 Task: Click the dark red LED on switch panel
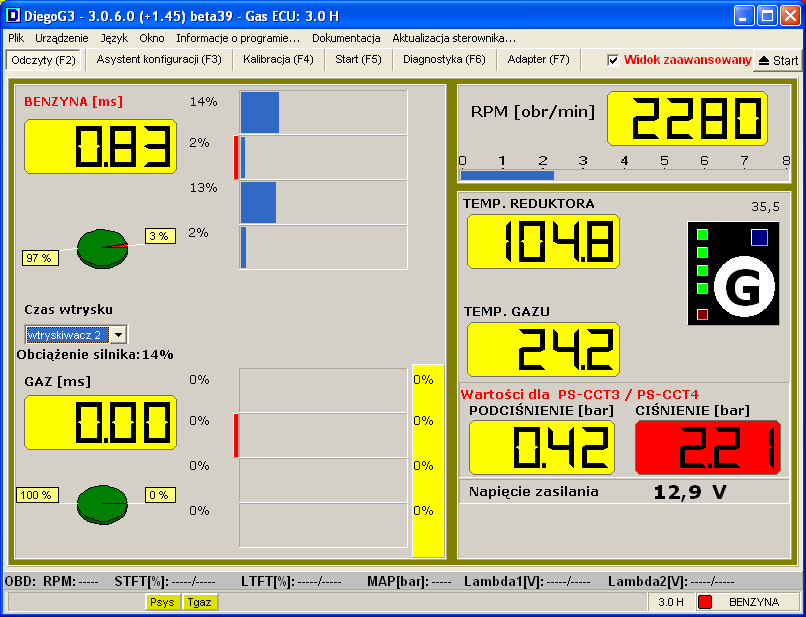tap(702, 314)
